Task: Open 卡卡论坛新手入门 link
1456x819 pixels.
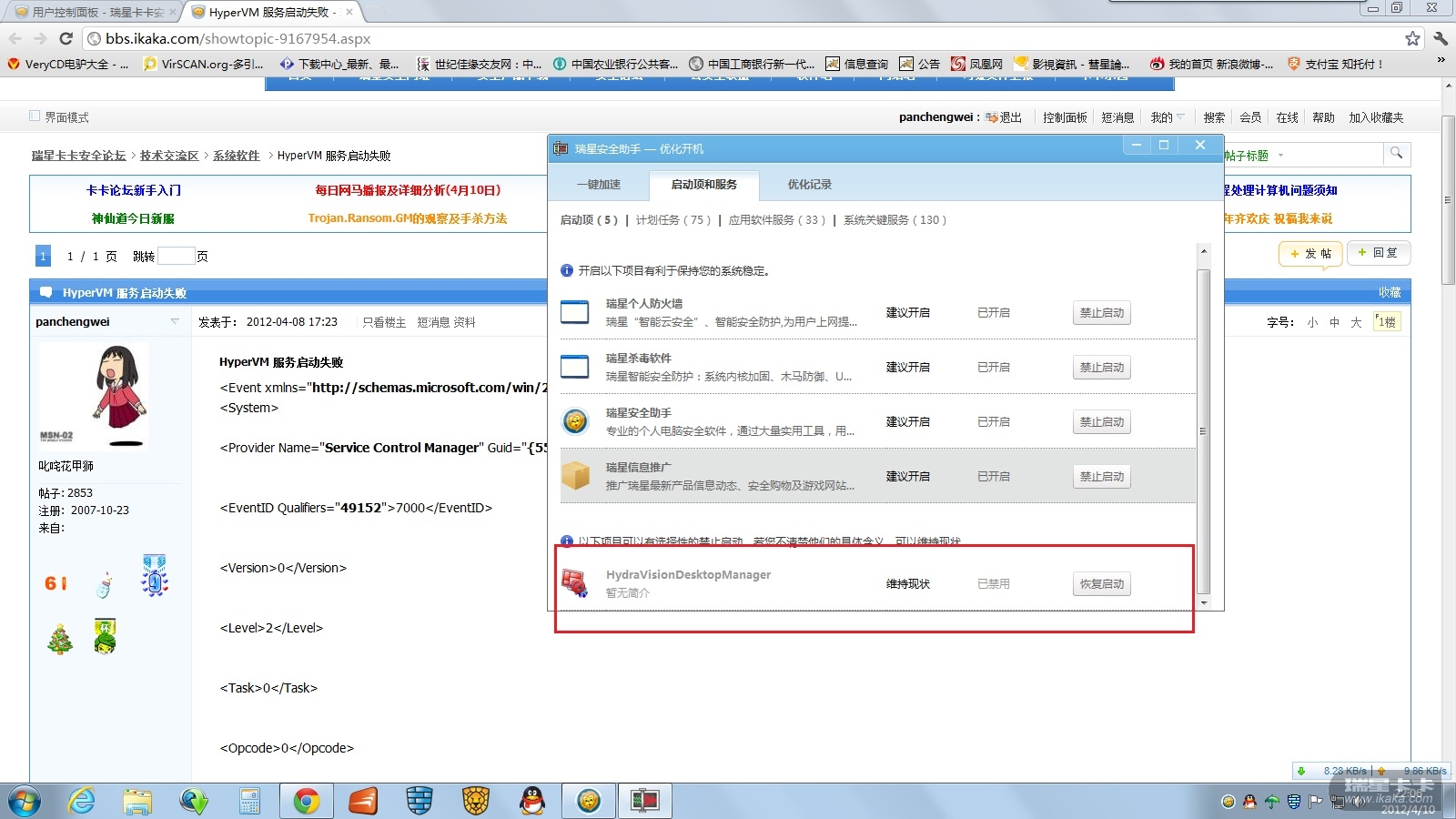Action: pyautogui.click(x=134, y=190)
